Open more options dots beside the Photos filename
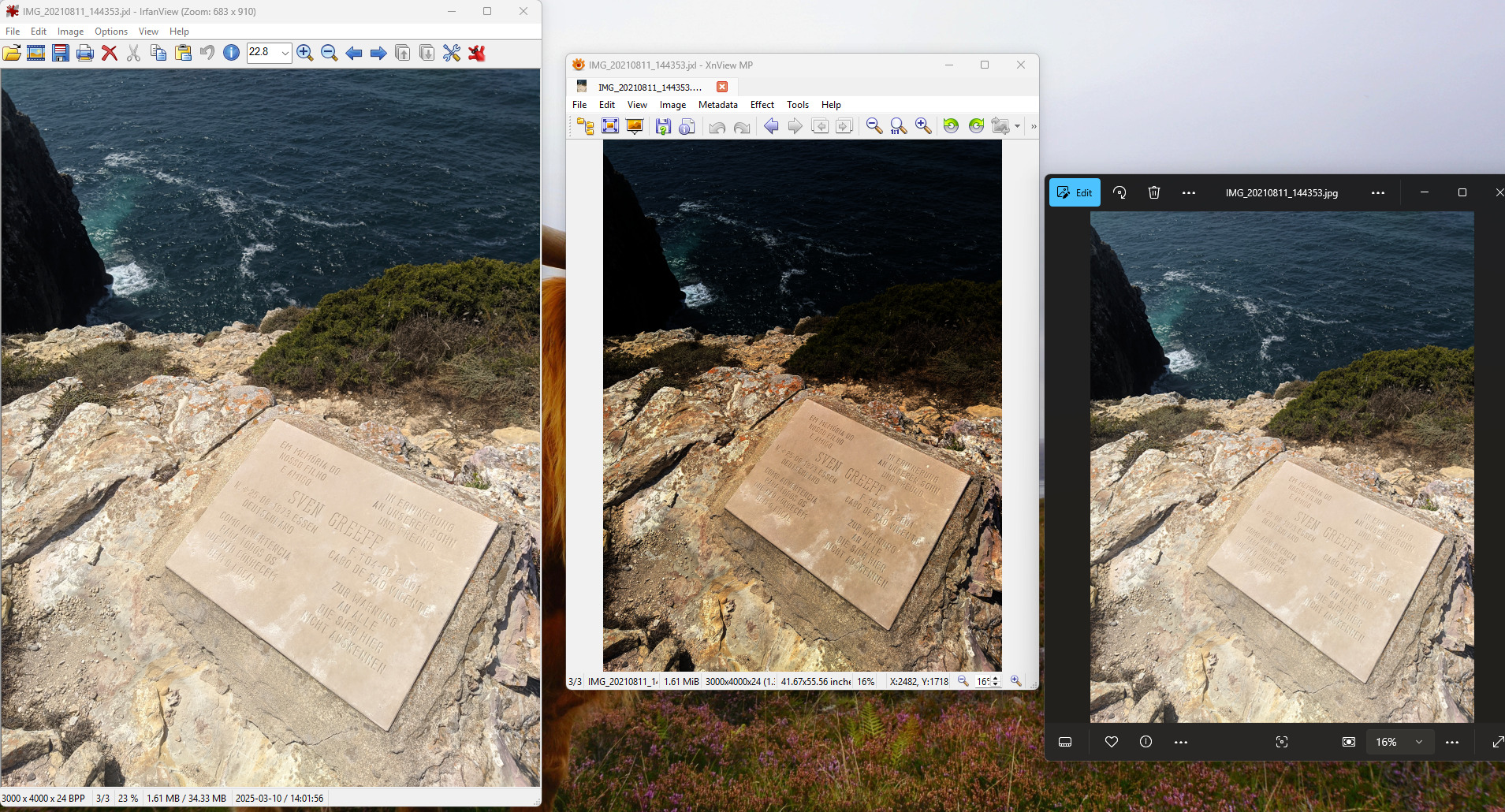 tap(1378, 192)
